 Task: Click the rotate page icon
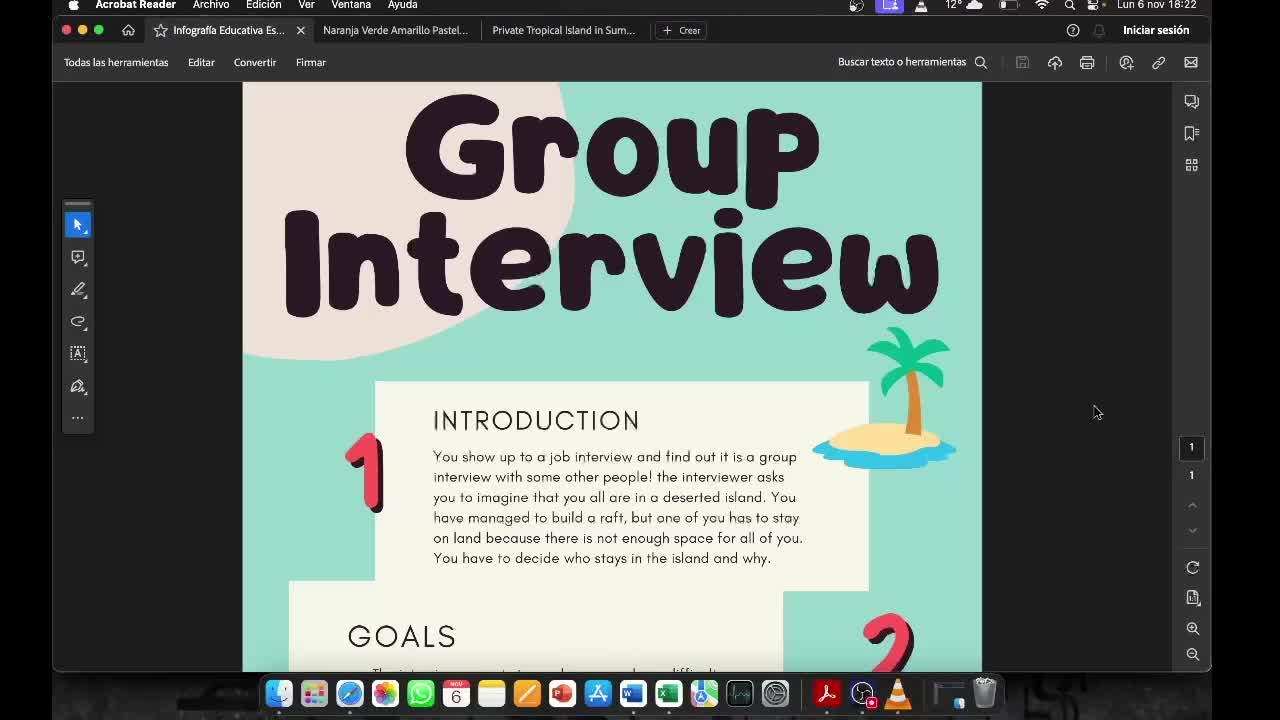pos(1192,567)
